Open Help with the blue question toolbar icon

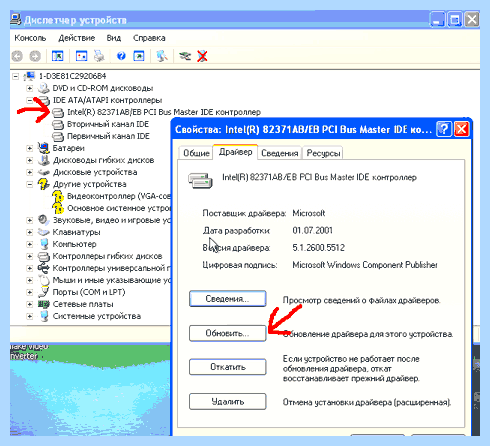pos(121,56)
